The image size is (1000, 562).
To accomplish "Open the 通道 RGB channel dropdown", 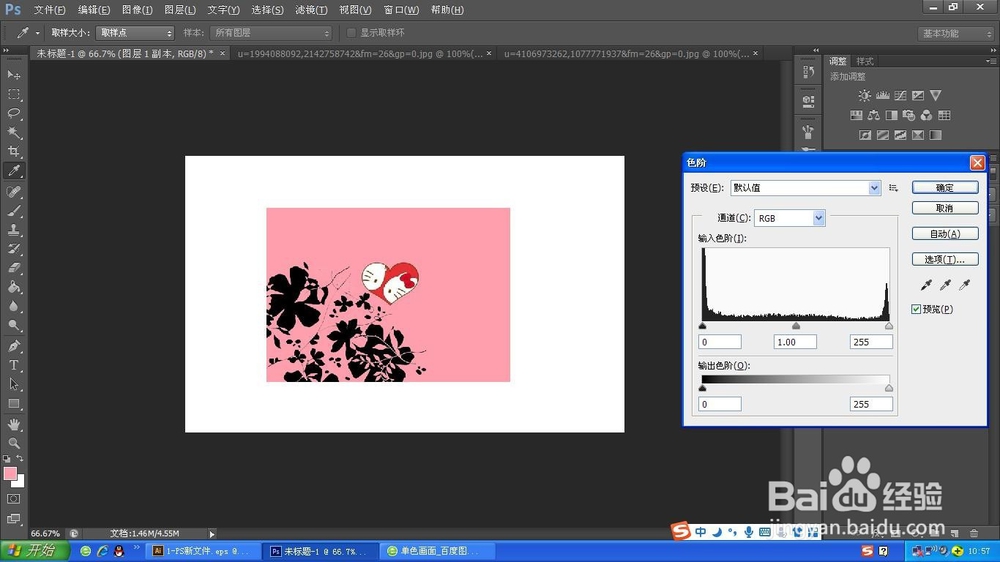I will point(790,218).
